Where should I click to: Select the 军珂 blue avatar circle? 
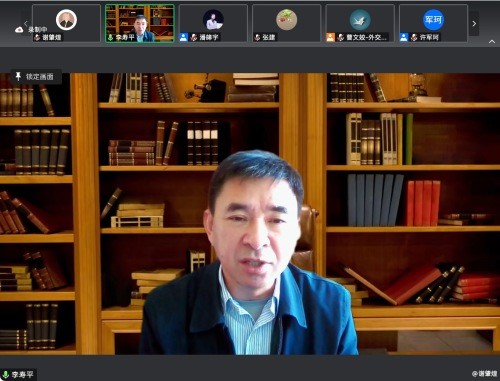pos(433,20)
